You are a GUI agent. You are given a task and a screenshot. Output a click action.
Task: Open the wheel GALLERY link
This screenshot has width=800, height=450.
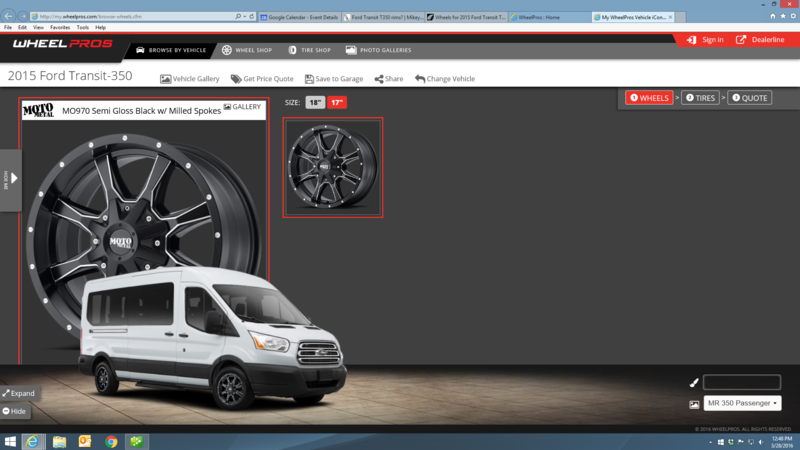pos(242,107)
